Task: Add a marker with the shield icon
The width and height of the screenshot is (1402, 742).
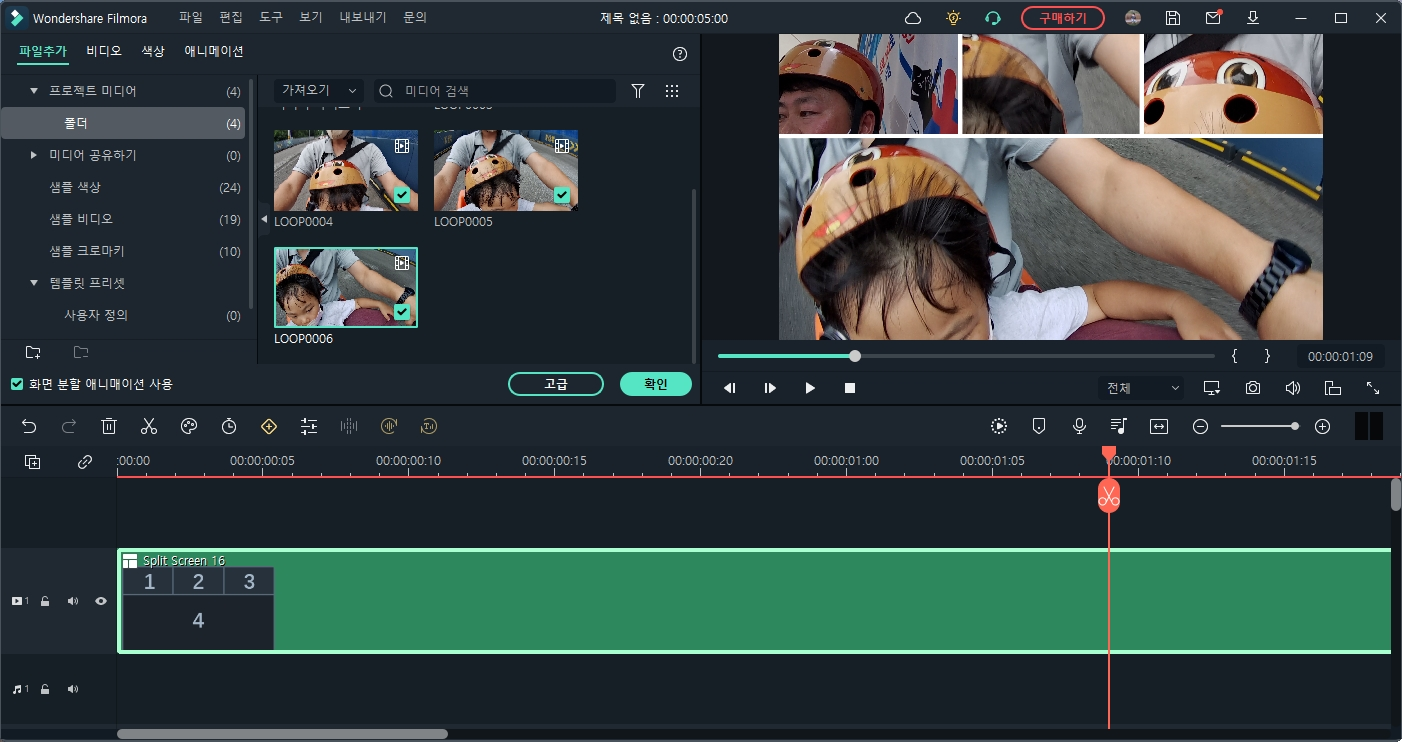Action: click(1039, 427)
